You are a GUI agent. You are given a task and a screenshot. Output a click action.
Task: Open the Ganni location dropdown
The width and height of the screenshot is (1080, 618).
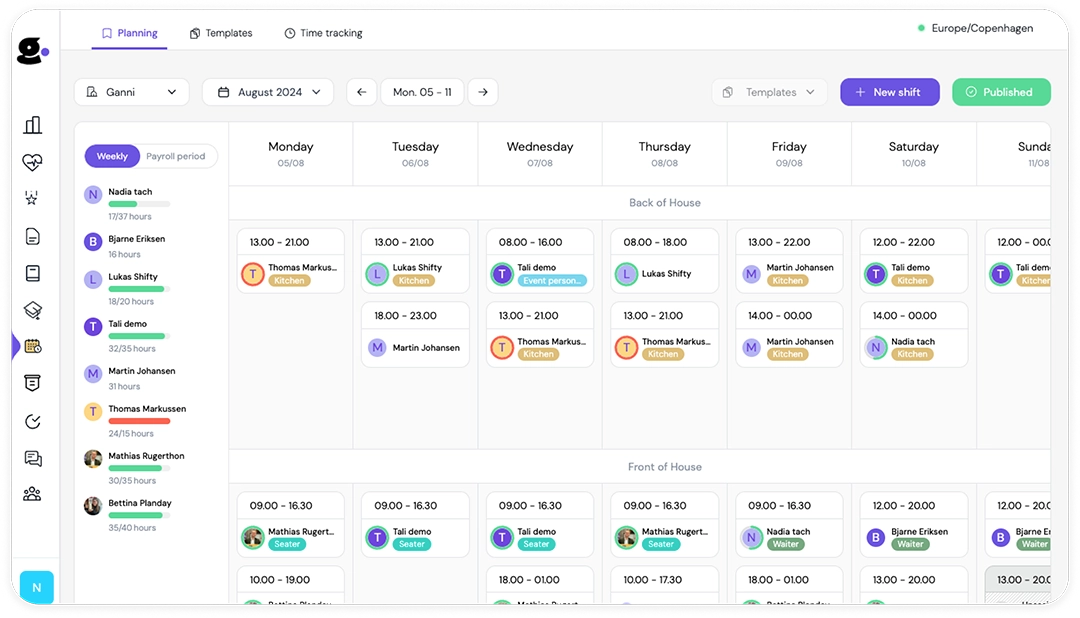(x=131, y=91)
